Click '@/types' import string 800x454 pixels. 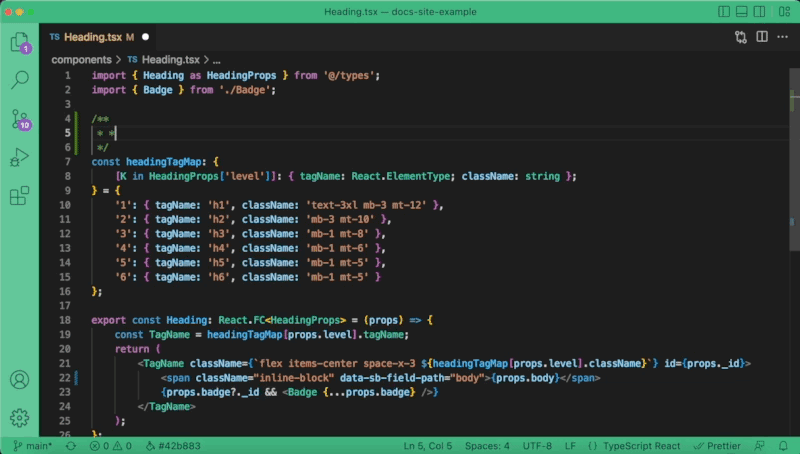349,75
